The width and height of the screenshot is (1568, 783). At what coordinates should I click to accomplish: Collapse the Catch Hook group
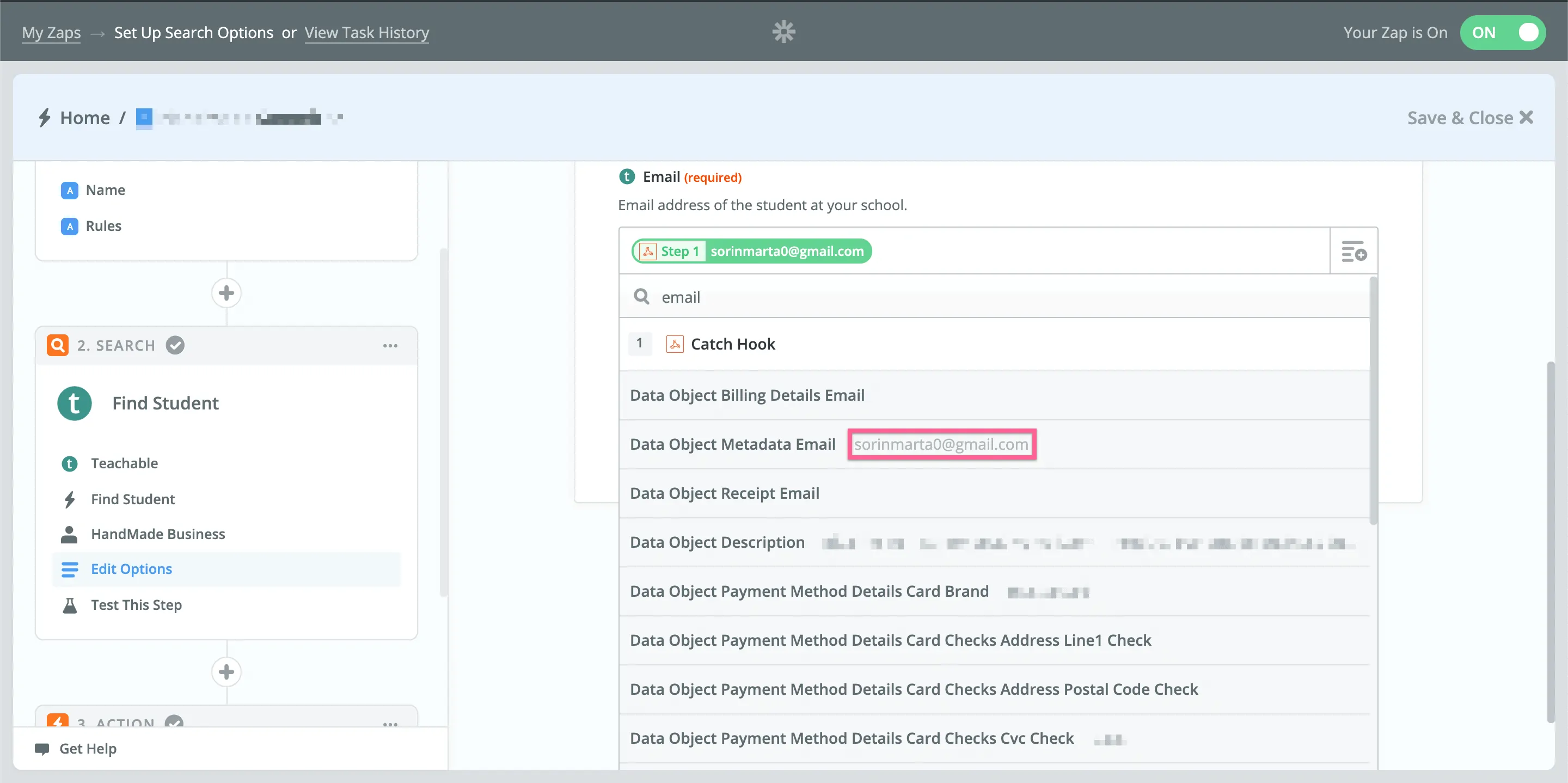click(x=994, y=344)
